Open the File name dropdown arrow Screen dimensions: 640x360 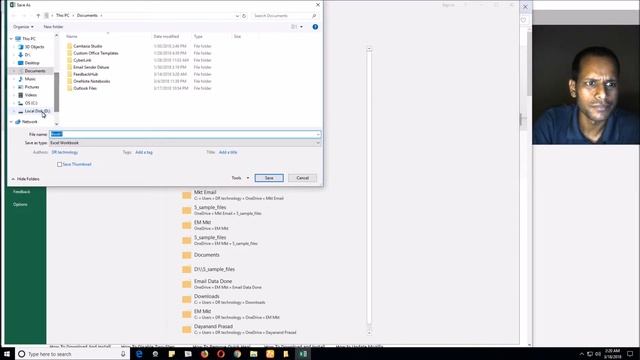click(318, 134)
